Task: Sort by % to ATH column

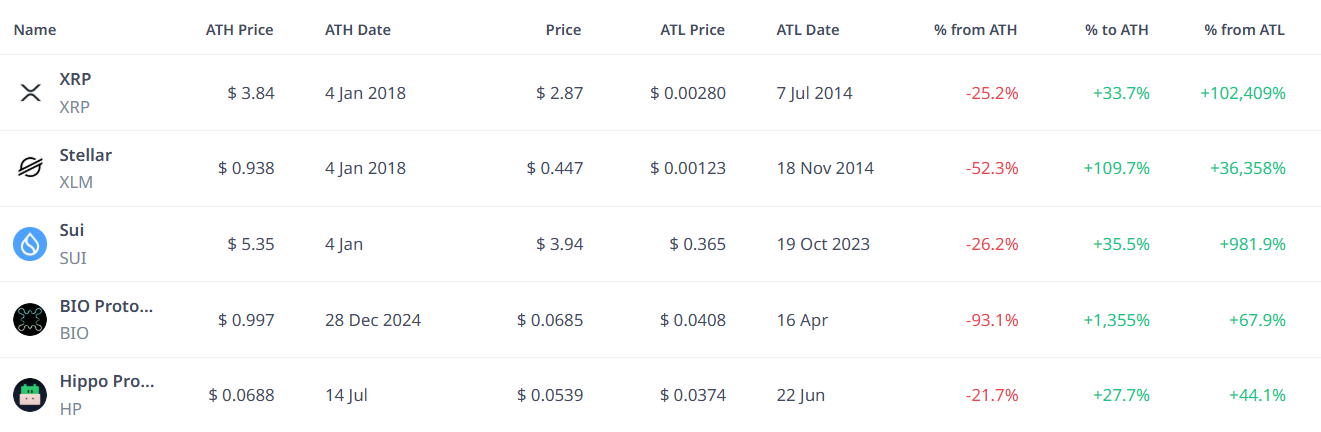Action: 1117,30
